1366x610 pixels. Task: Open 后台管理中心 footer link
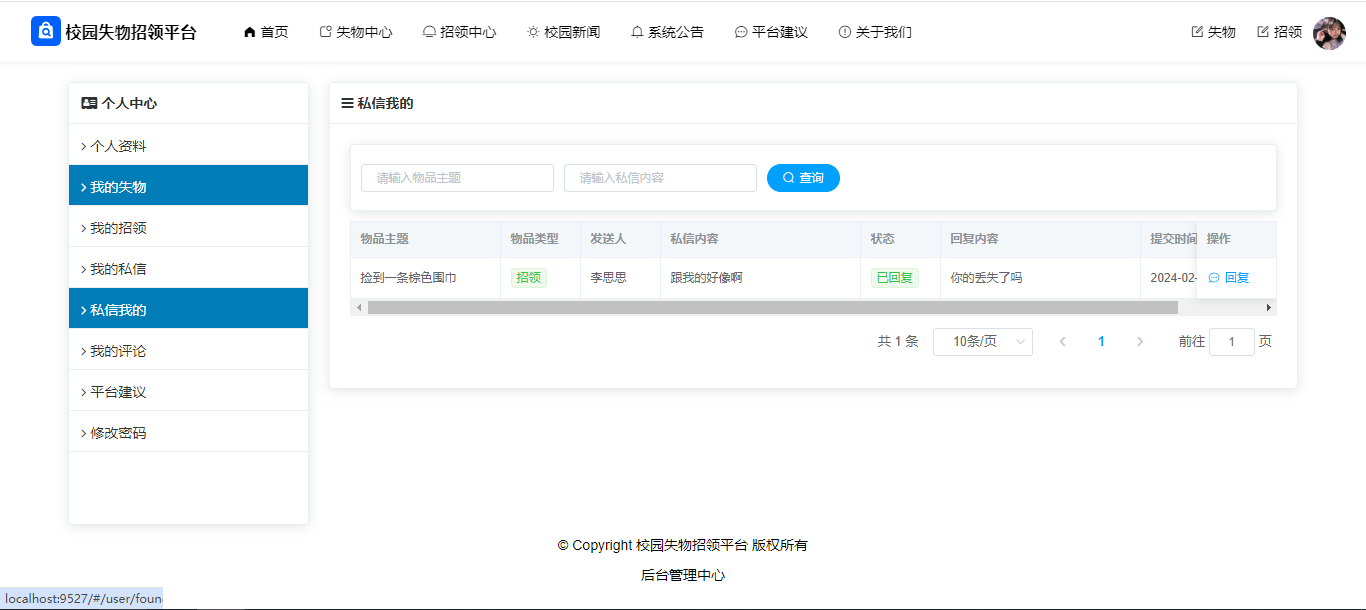(683, 575)
